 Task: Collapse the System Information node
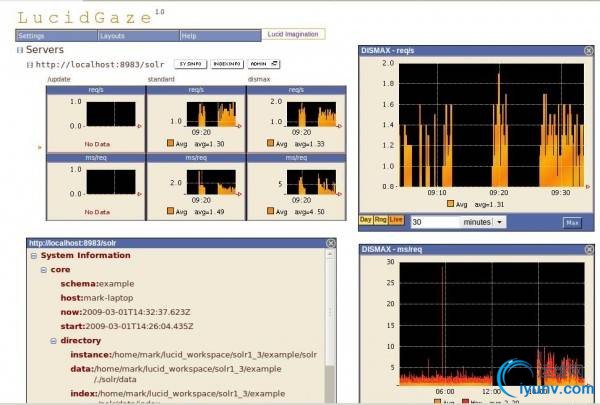click(x=34, y=256)
